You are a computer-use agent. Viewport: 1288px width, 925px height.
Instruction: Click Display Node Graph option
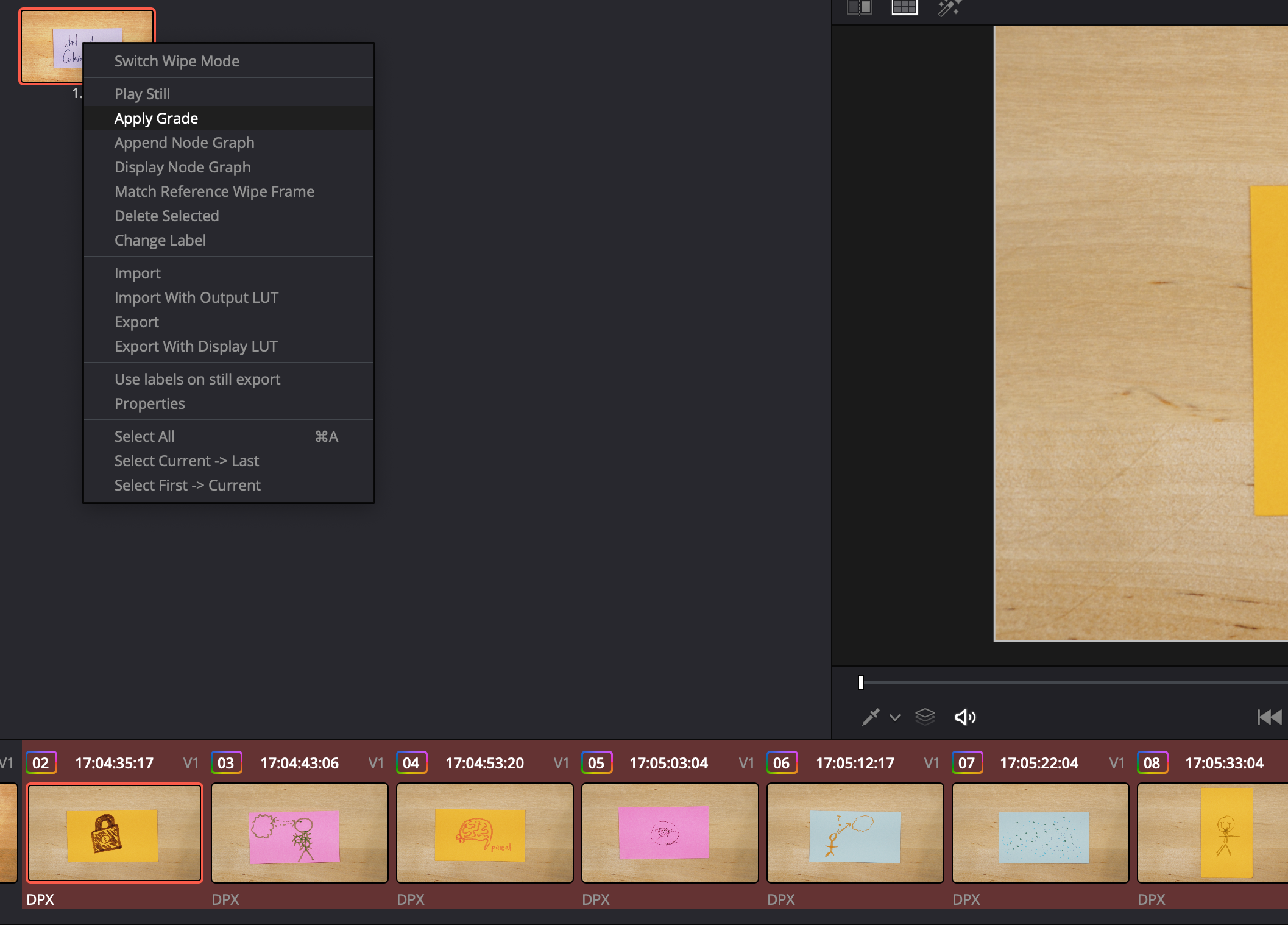[182, 167]
